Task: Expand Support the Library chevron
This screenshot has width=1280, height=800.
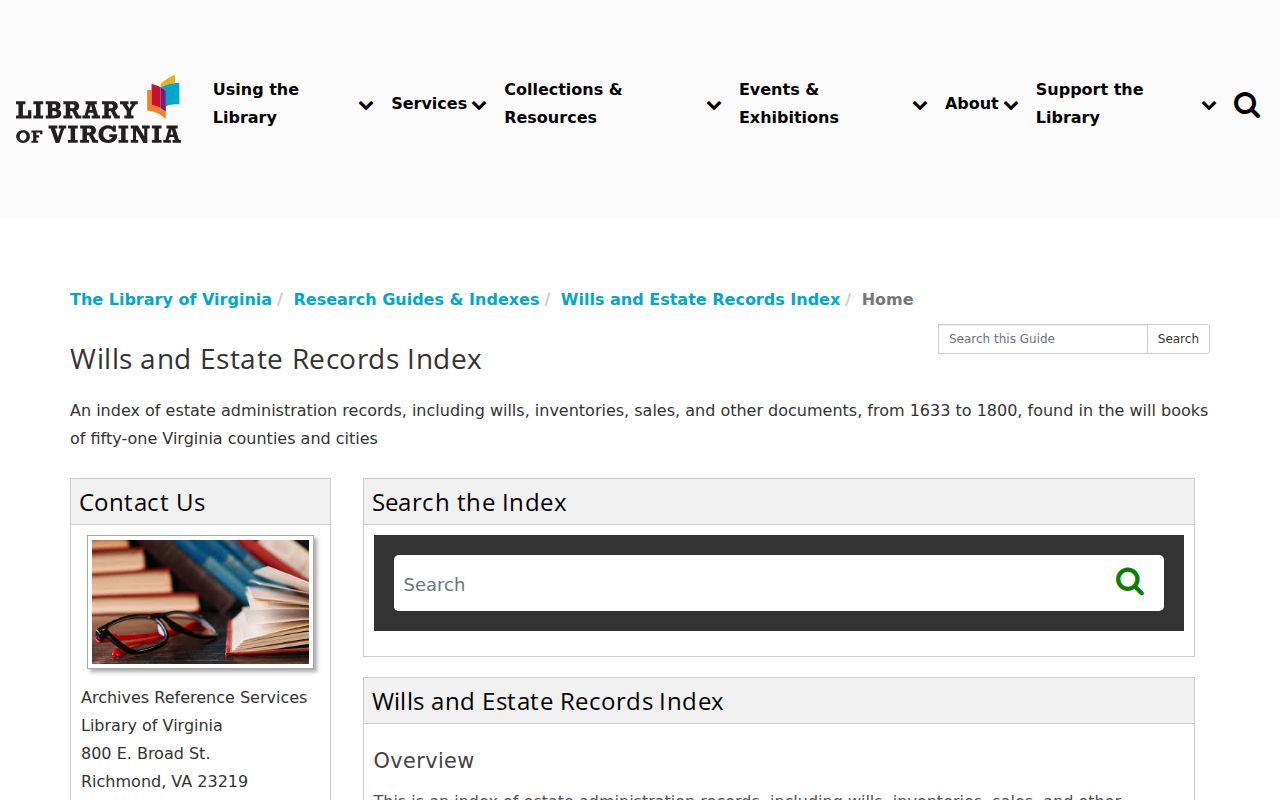Action: tap(1209, 105)
